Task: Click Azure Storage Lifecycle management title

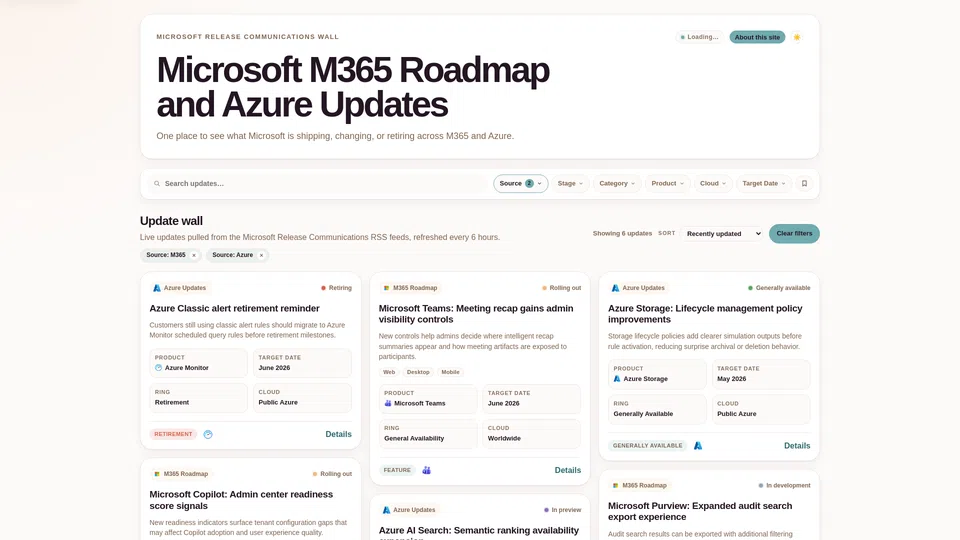Action: click(705, 314)
